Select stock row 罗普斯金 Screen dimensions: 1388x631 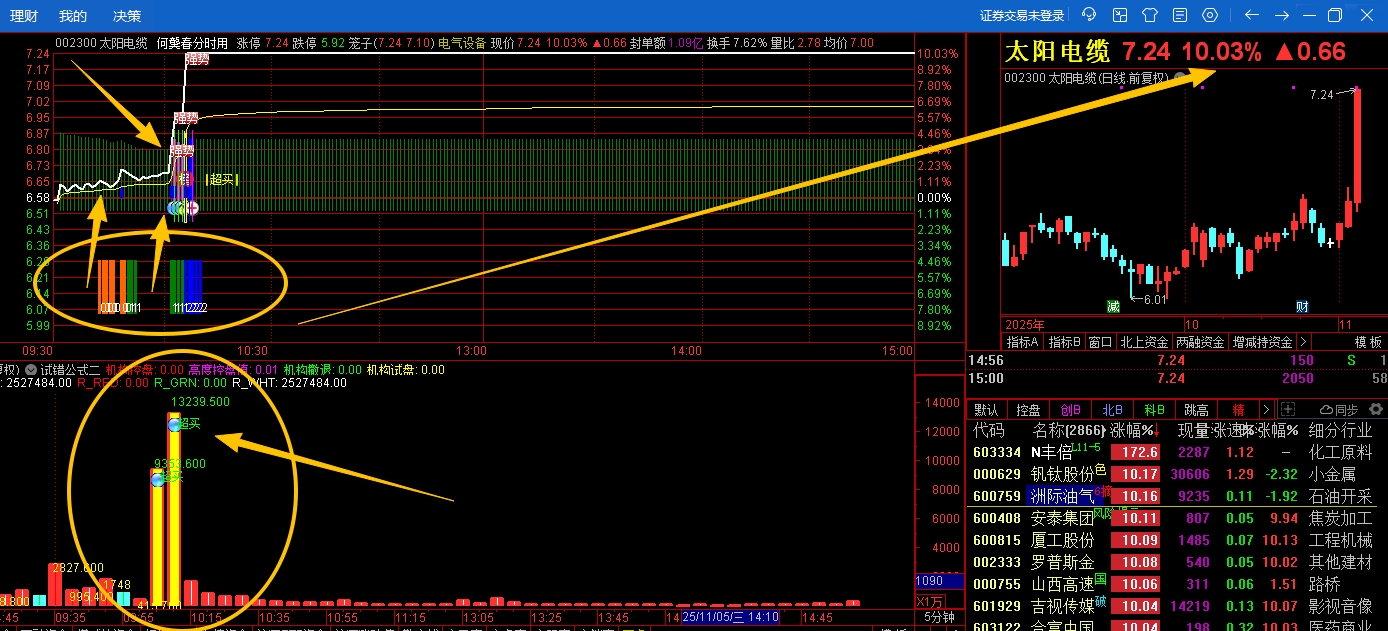tap(1178, 563)
